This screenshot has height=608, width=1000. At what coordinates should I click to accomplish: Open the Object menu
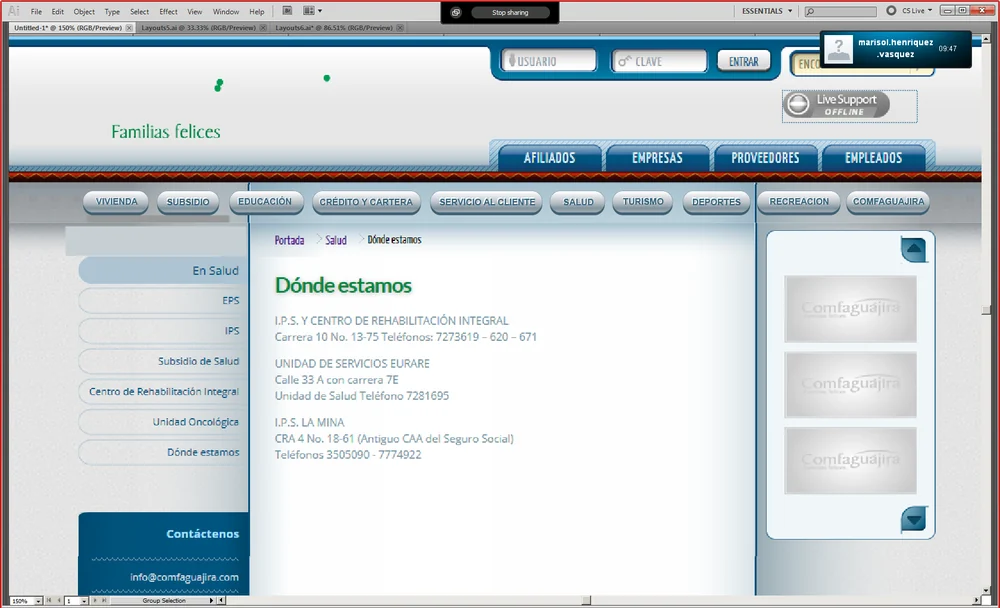click(x=84, y=11)
